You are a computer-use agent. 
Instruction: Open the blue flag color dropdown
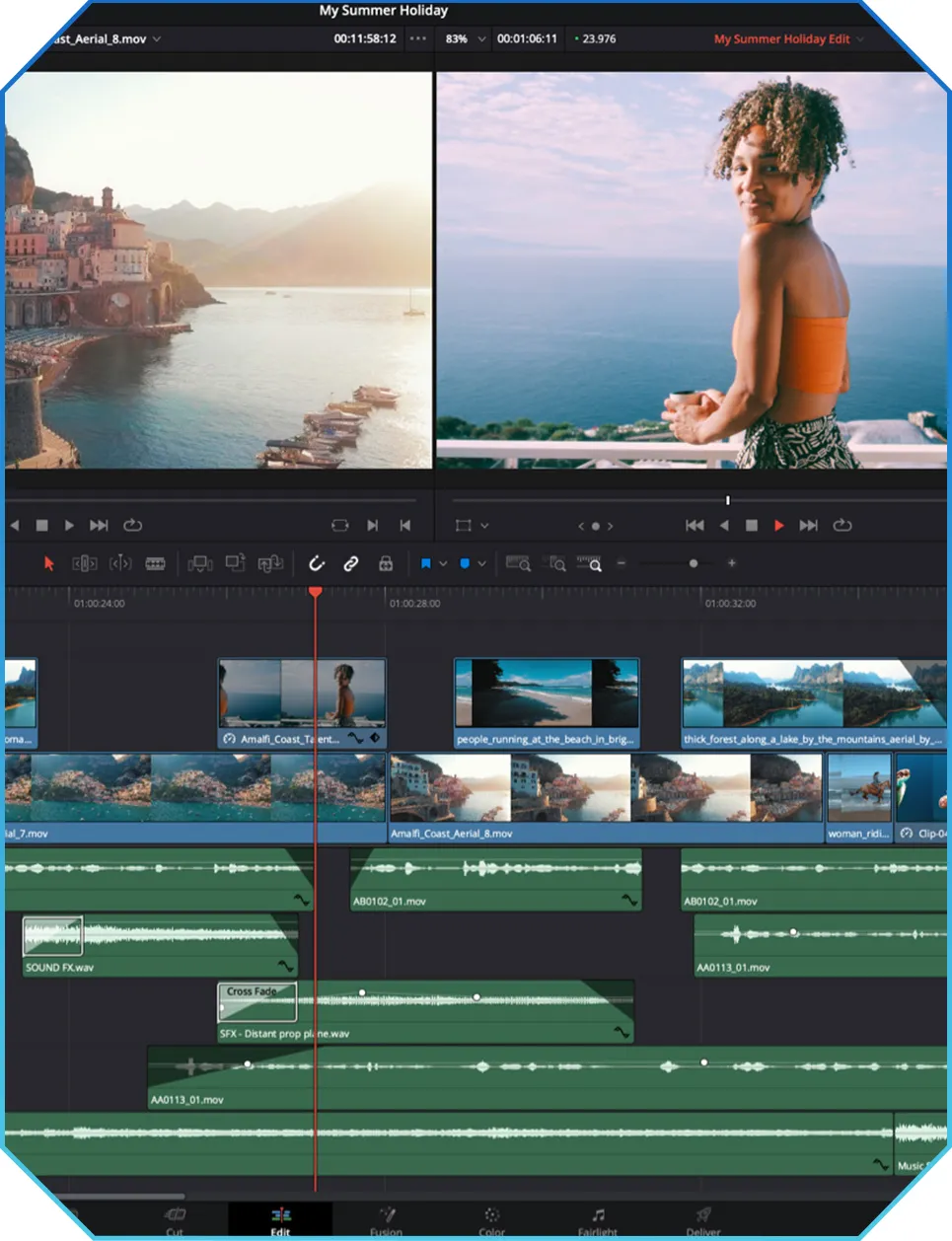[443, 564]
